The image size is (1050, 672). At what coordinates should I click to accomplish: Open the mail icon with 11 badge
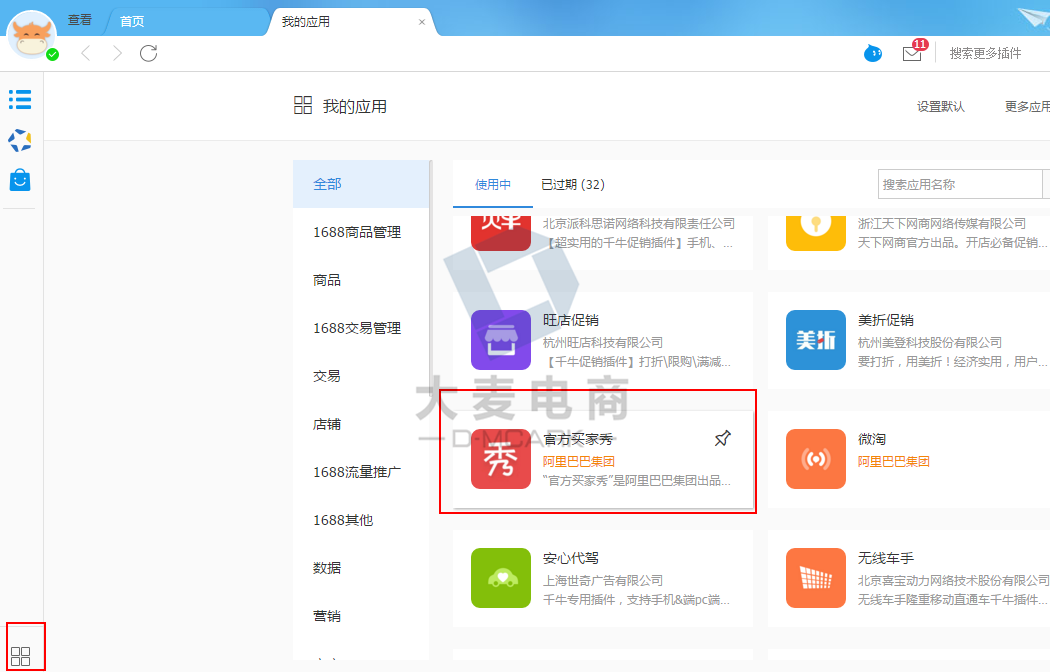point(913,52)
